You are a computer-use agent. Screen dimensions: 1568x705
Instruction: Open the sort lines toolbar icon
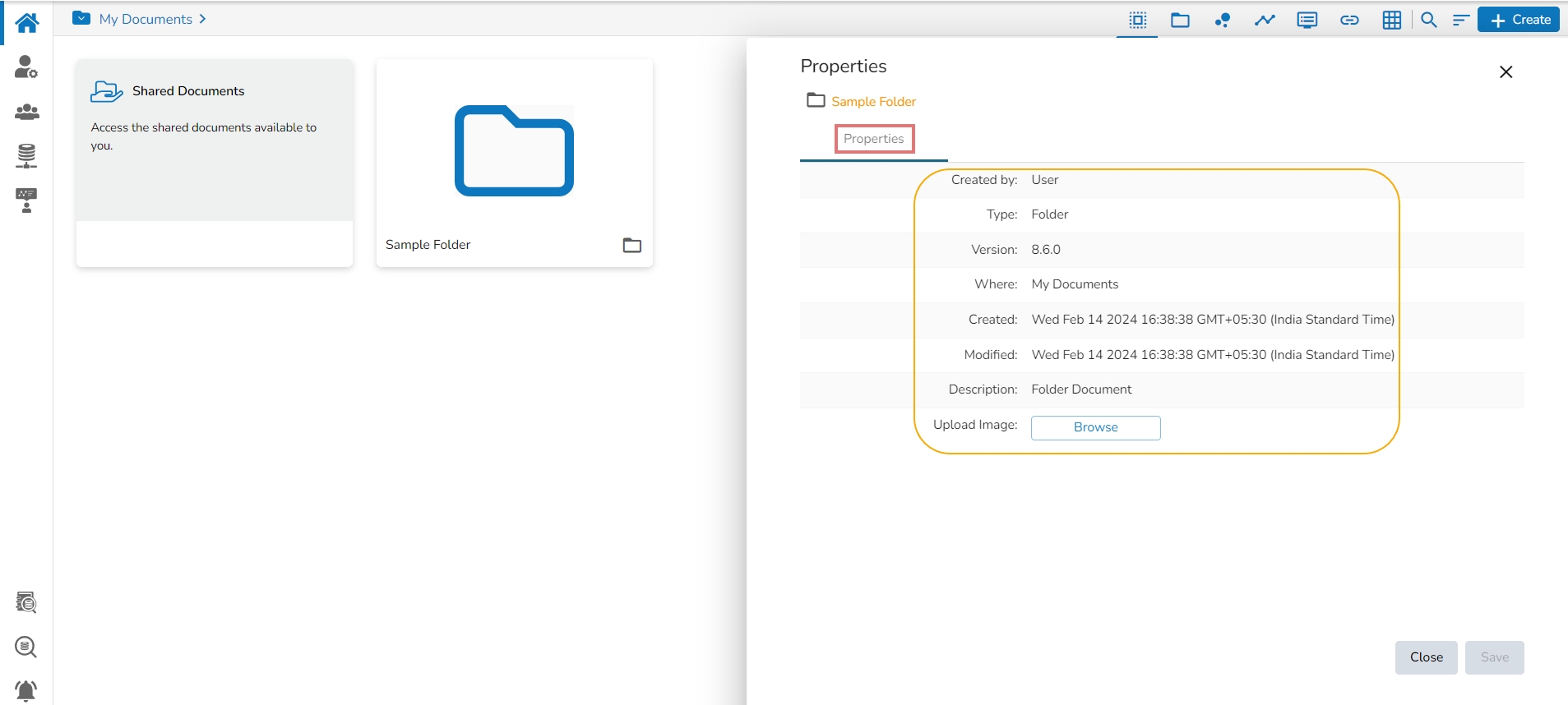tap(1461, 20)
